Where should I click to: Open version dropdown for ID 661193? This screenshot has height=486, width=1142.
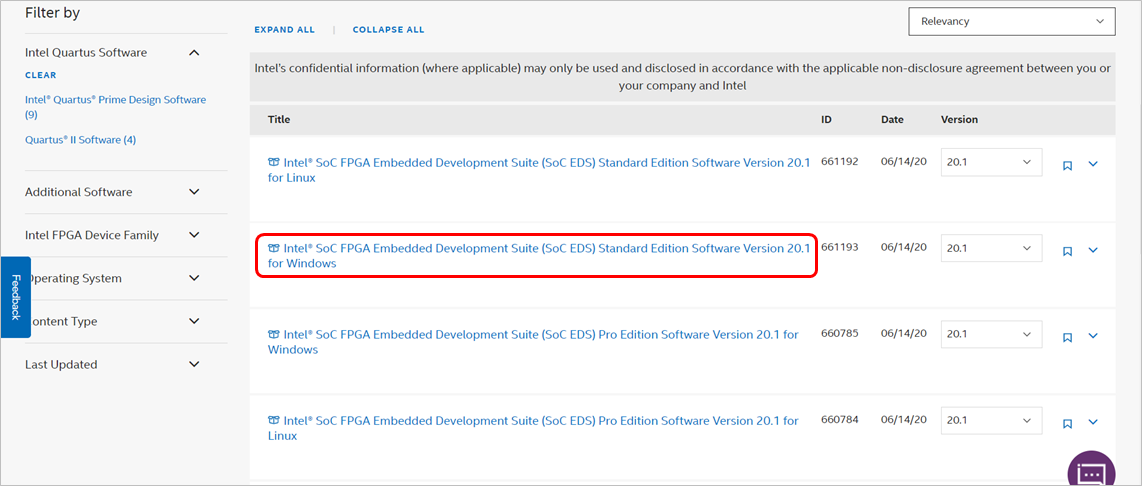(991, 248)
